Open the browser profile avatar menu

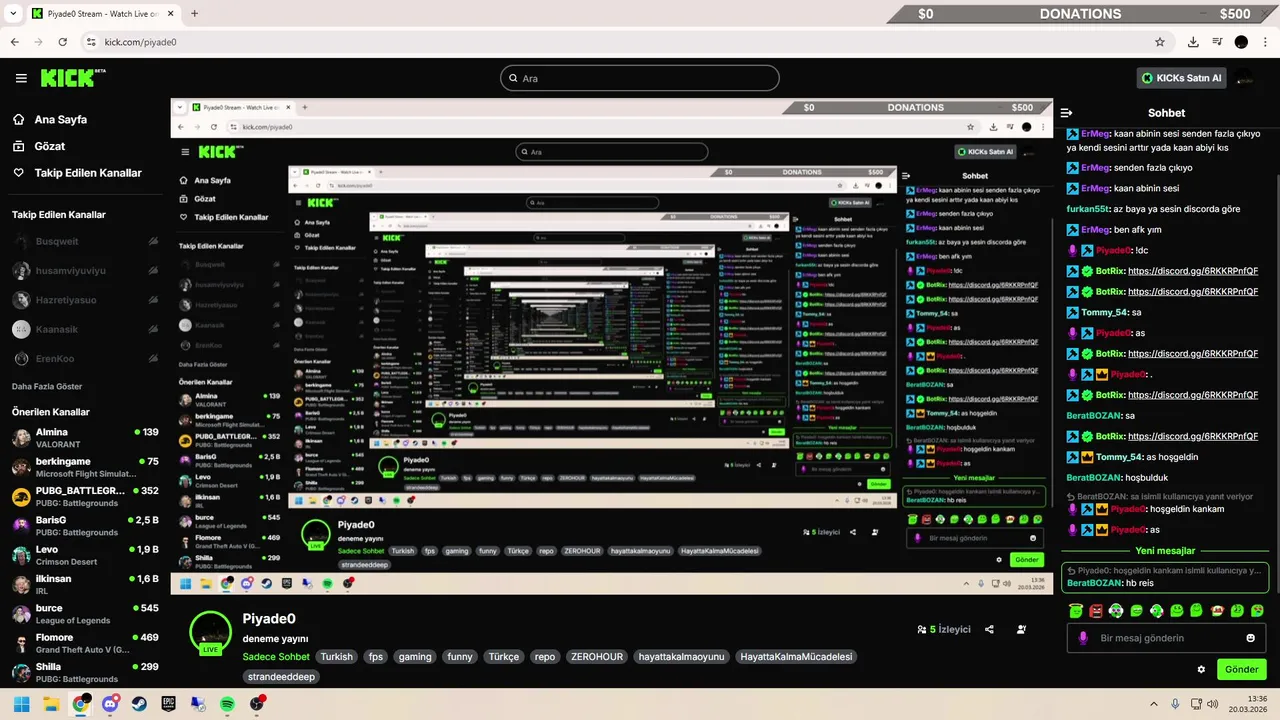(1241, 42)
